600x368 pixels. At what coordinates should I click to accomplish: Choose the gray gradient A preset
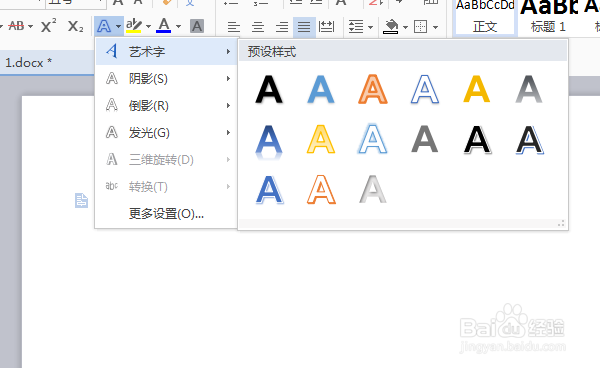point(528,90)
